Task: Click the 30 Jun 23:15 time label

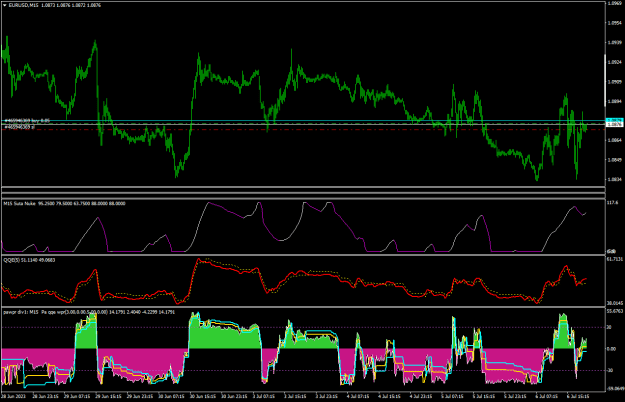Action: click(x=234, y=397)
